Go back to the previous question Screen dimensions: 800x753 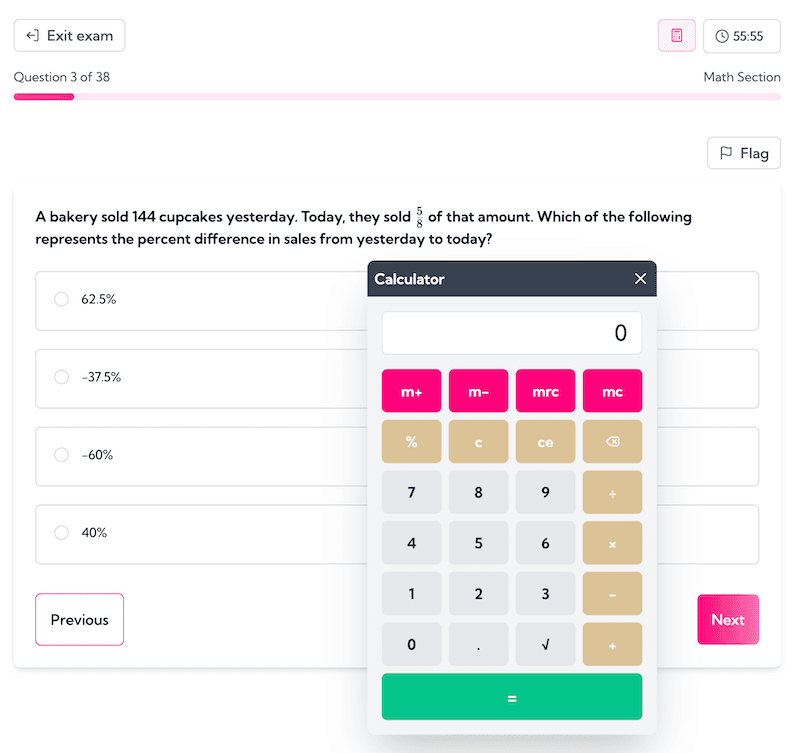pyautogui.click(x=79, y=619)
